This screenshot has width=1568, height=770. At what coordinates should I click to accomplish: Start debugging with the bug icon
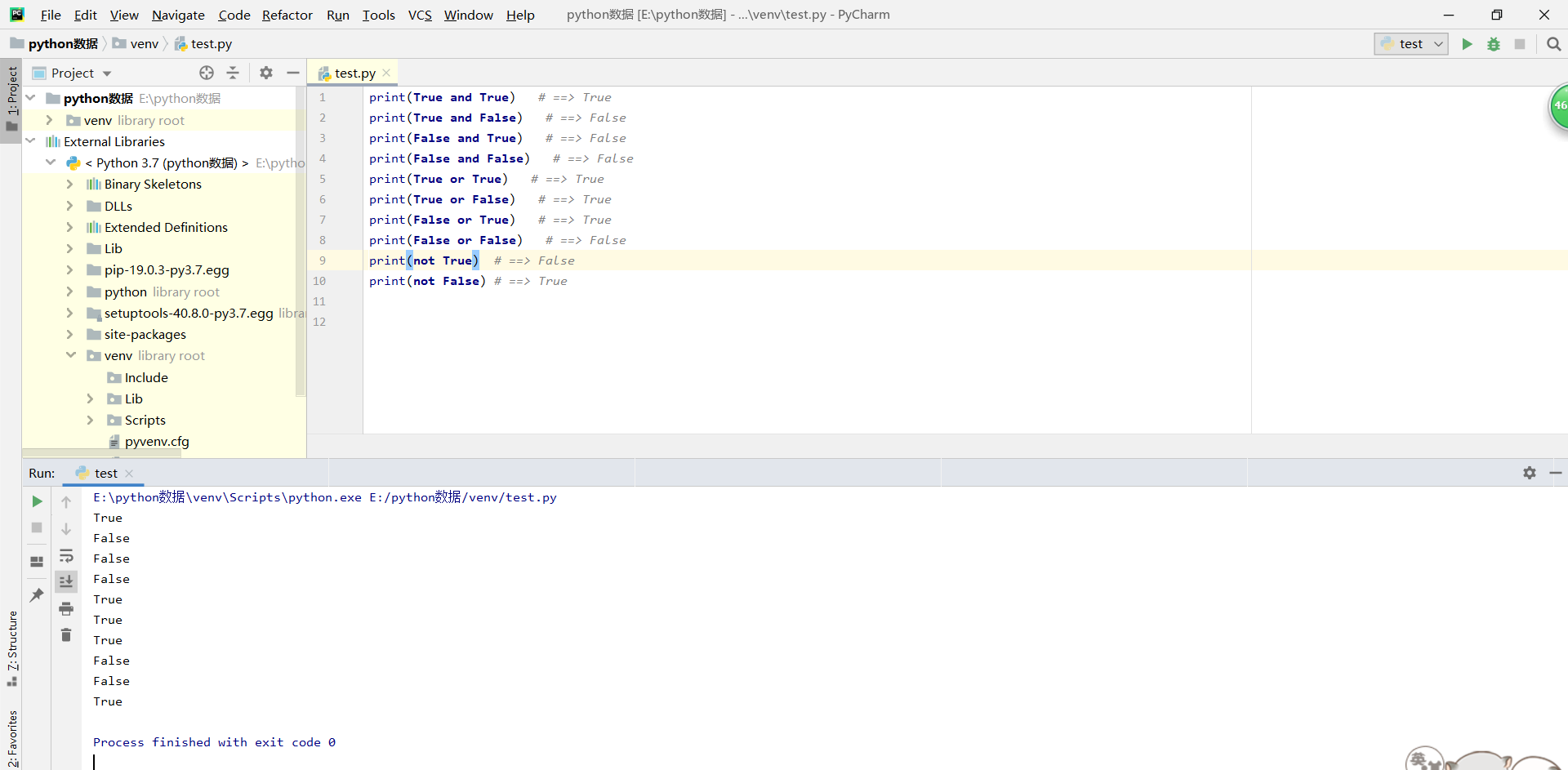coord(1494,43)
